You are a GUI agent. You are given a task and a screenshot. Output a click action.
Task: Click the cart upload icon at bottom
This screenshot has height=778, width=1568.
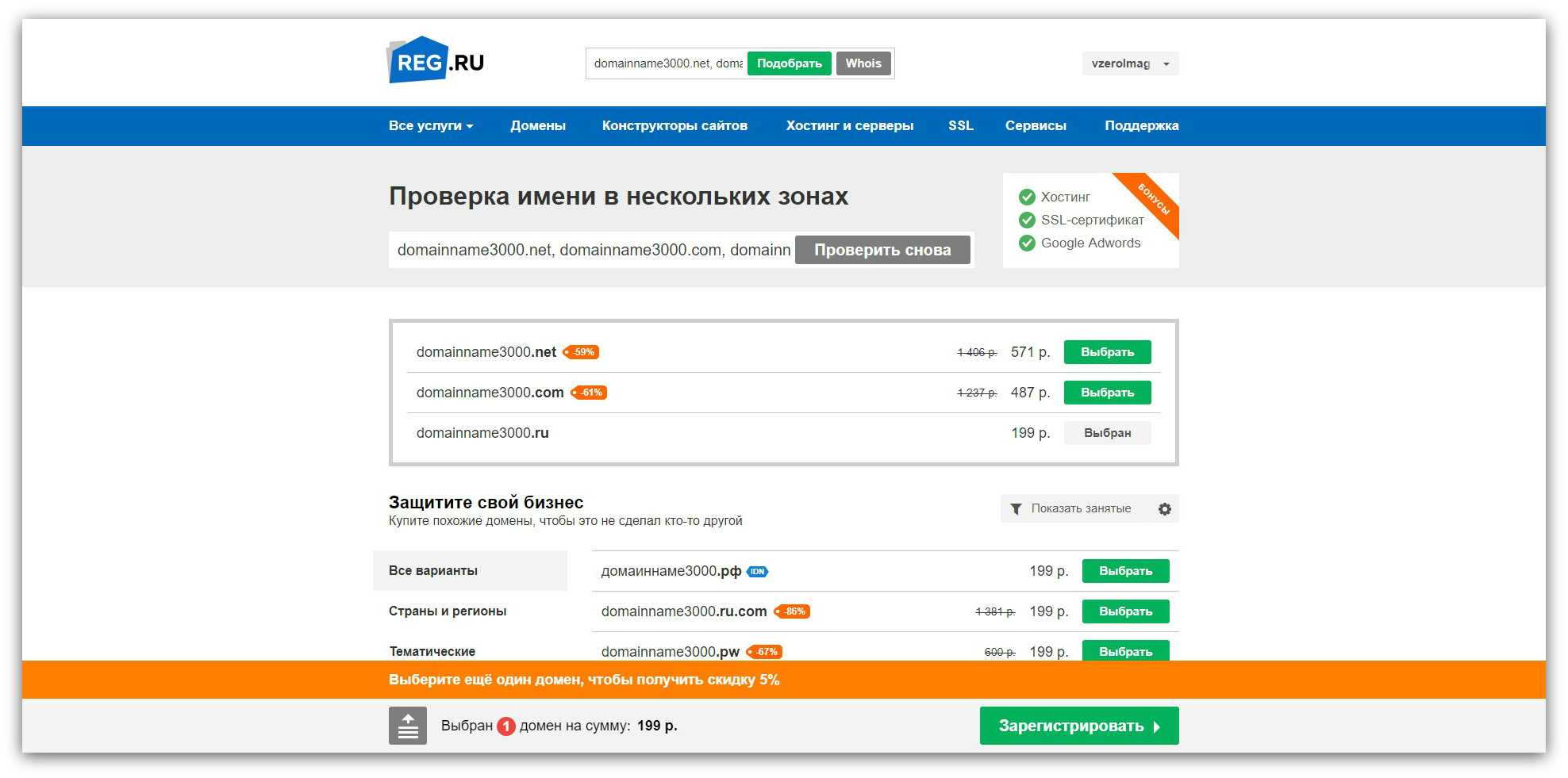(x=407, y=726)
